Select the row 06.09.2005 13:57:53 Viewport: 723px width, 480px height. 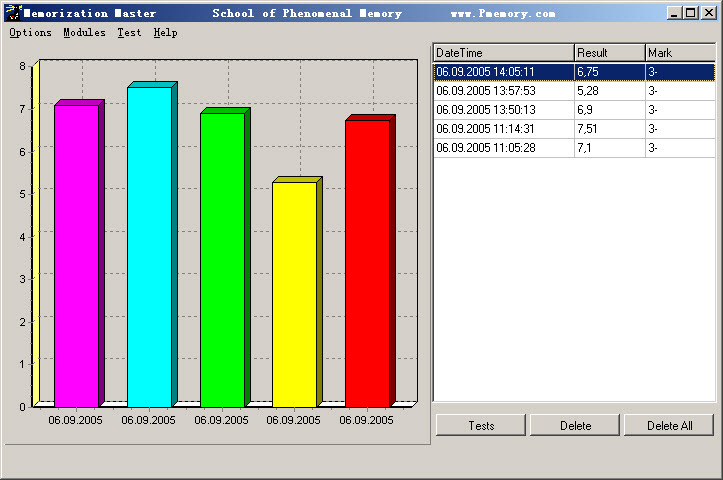[575, 91]
